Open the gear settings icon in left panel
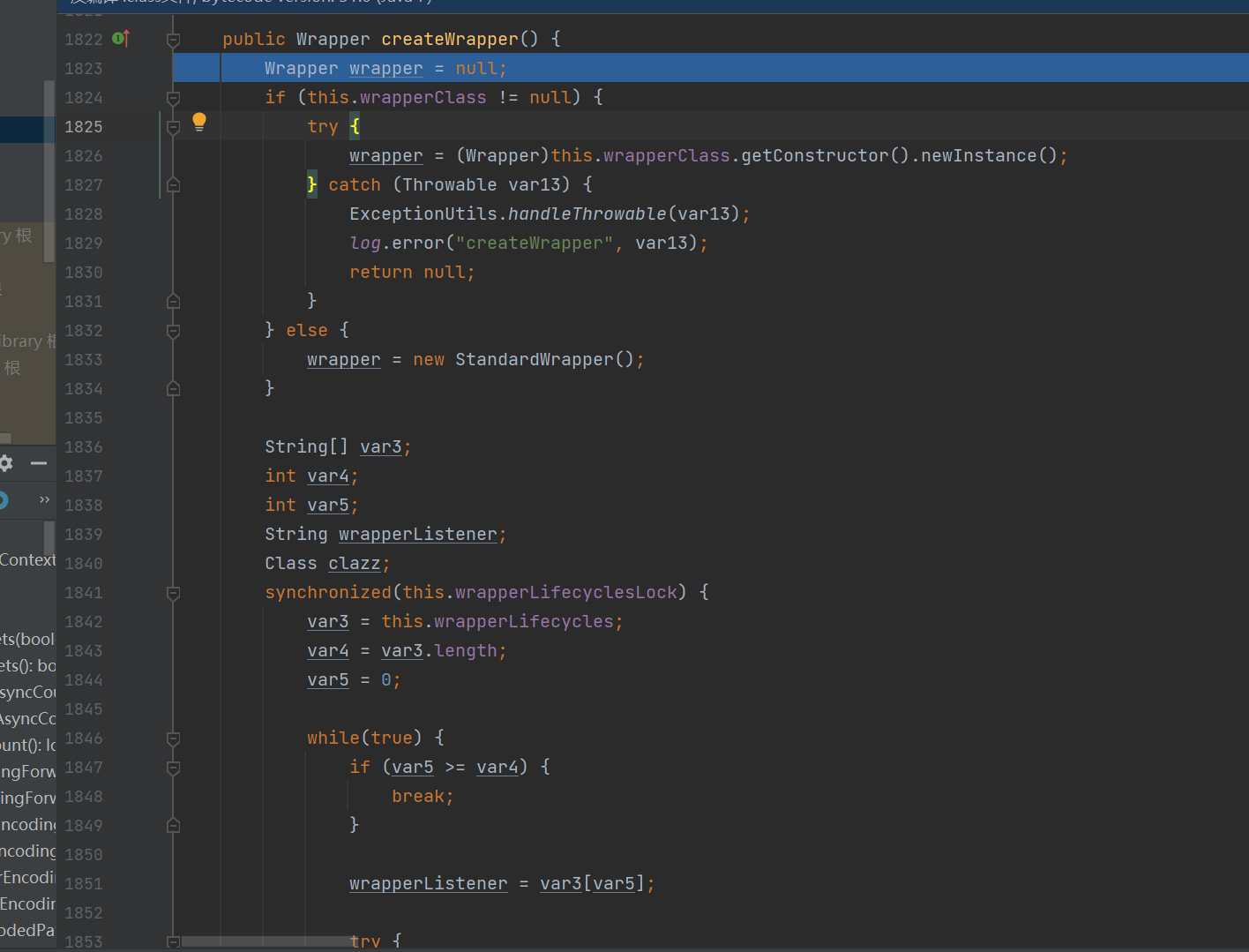 pyautogui.click(x=5, y=462)
